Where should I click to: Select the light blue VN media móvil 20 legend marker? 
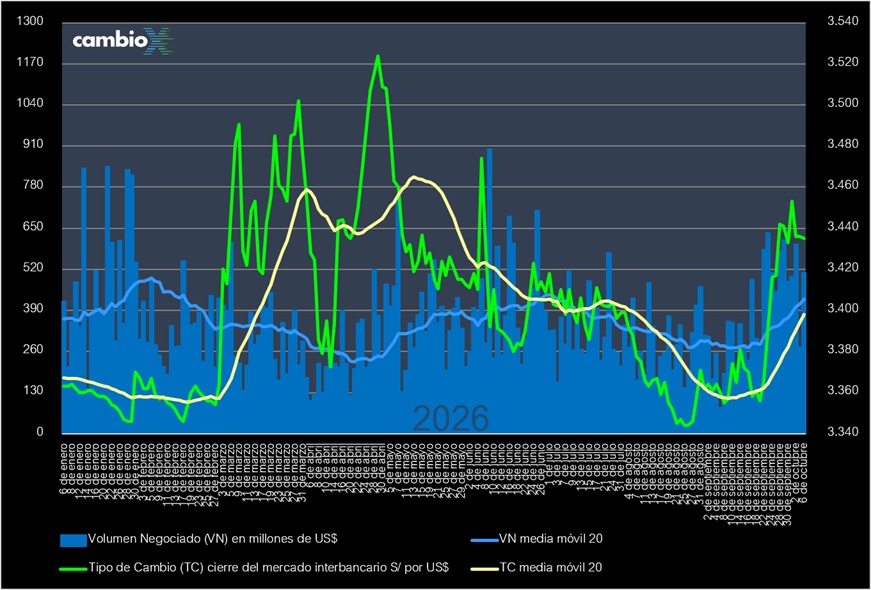[x=484, y=539]
